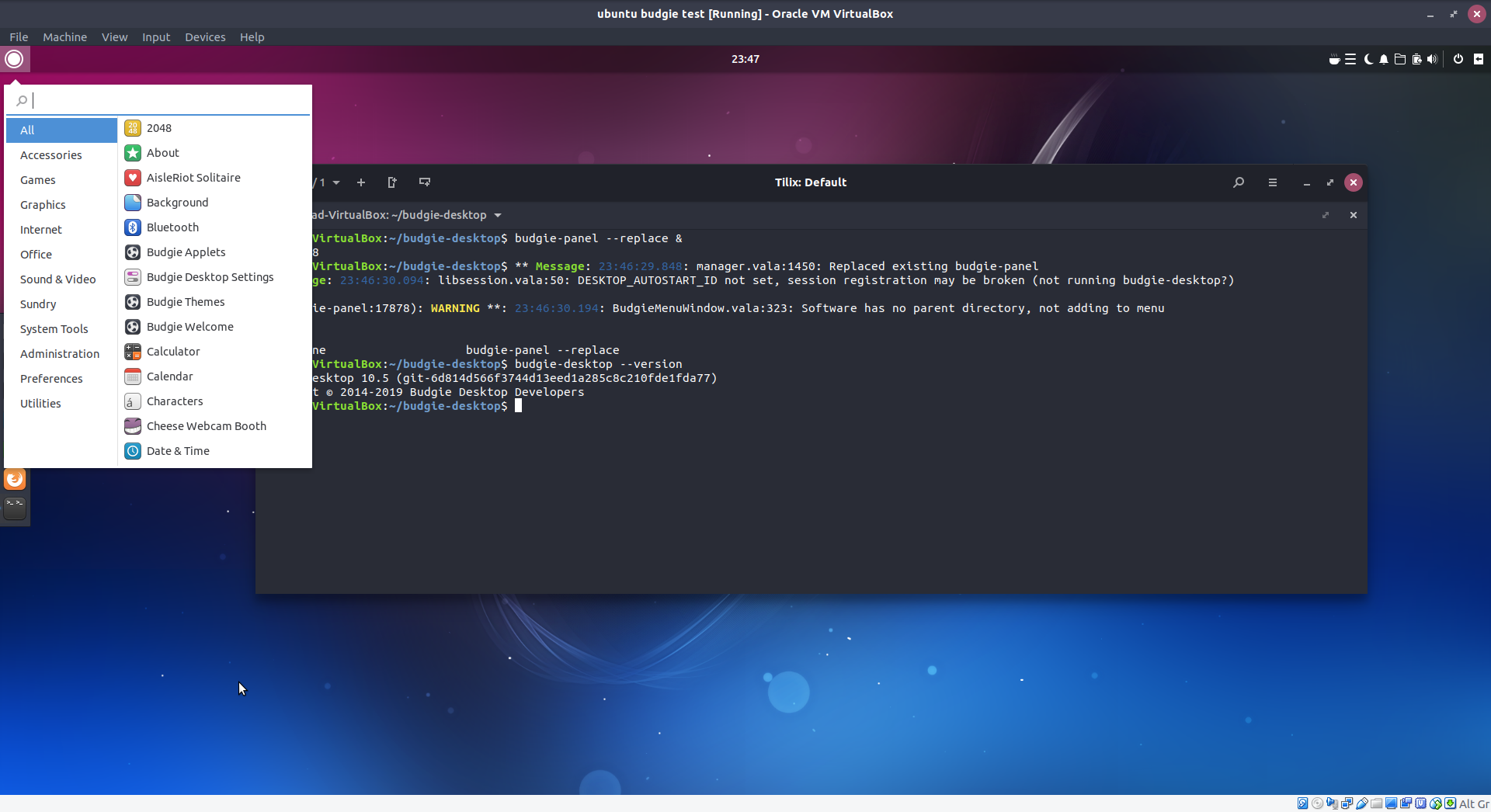The width and height of the screenshot is (1491, 812).
Task: Open the Devices menu in VirtualBox
Action: click(x=205, y=36)
